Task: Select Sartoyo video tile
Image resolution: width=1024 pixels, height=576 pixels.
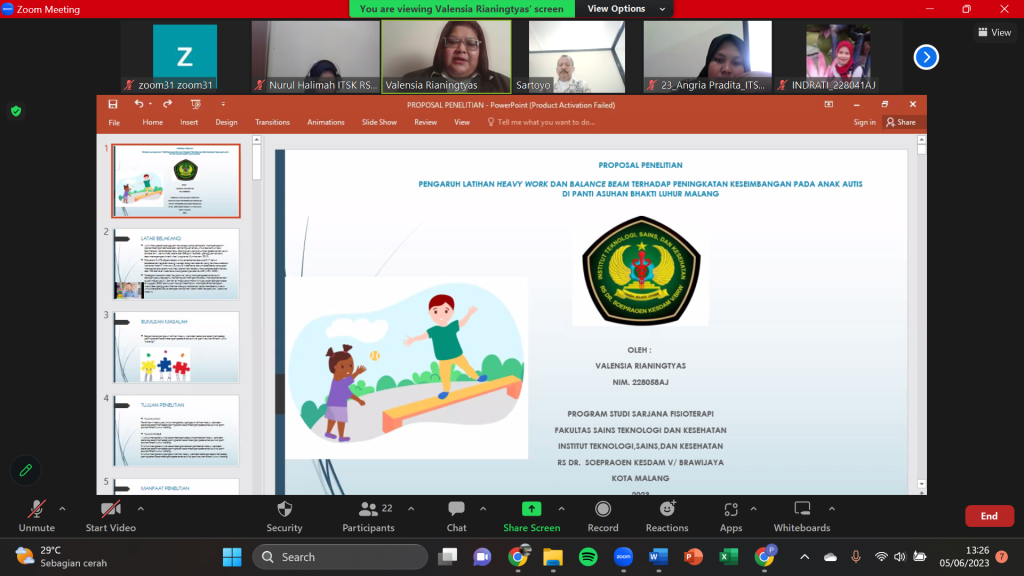Action: [x=577, y=57]
